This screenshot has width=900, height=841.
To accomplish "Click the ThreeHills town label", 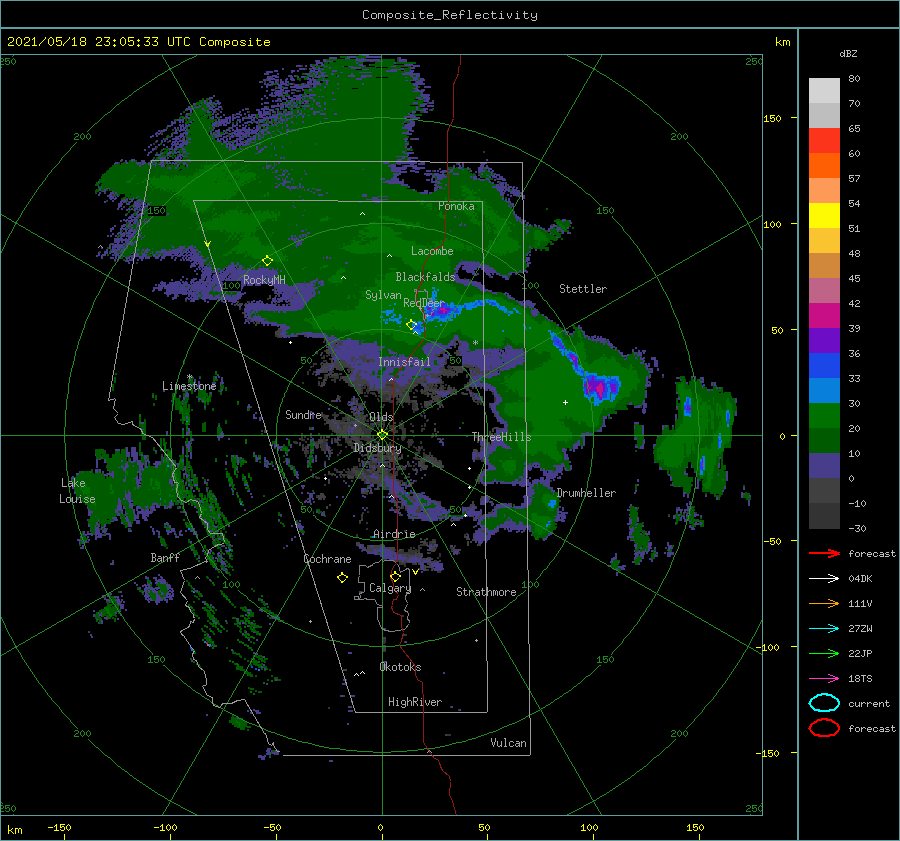I will pos(501,437).
